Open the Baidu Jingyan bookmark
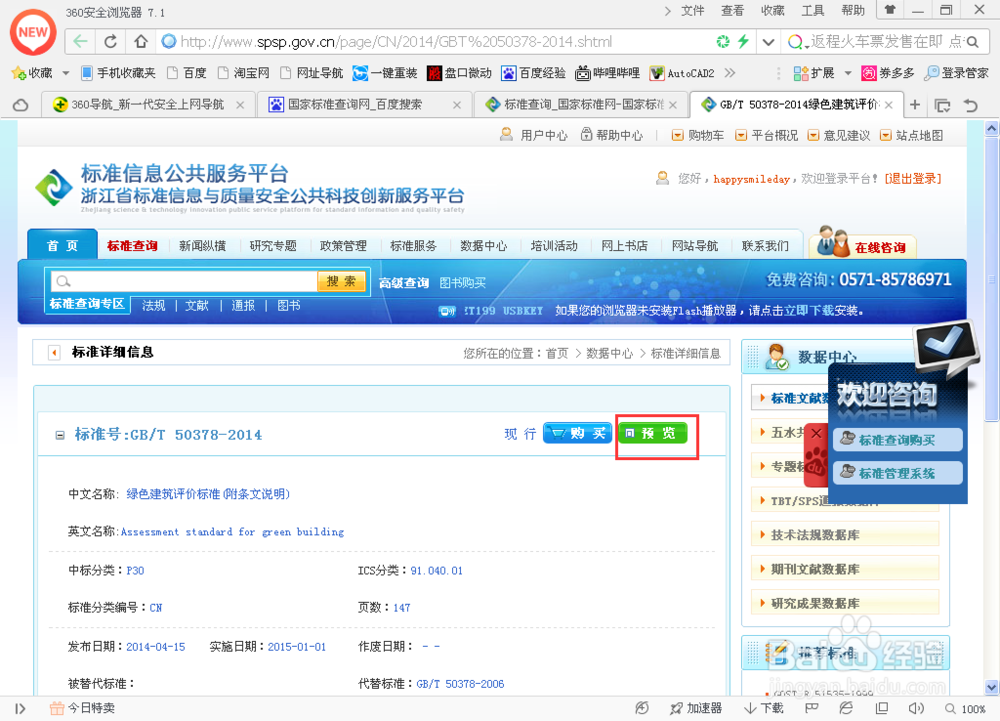1000x721 pixels. pyautogui.click(x=534, y=73)
